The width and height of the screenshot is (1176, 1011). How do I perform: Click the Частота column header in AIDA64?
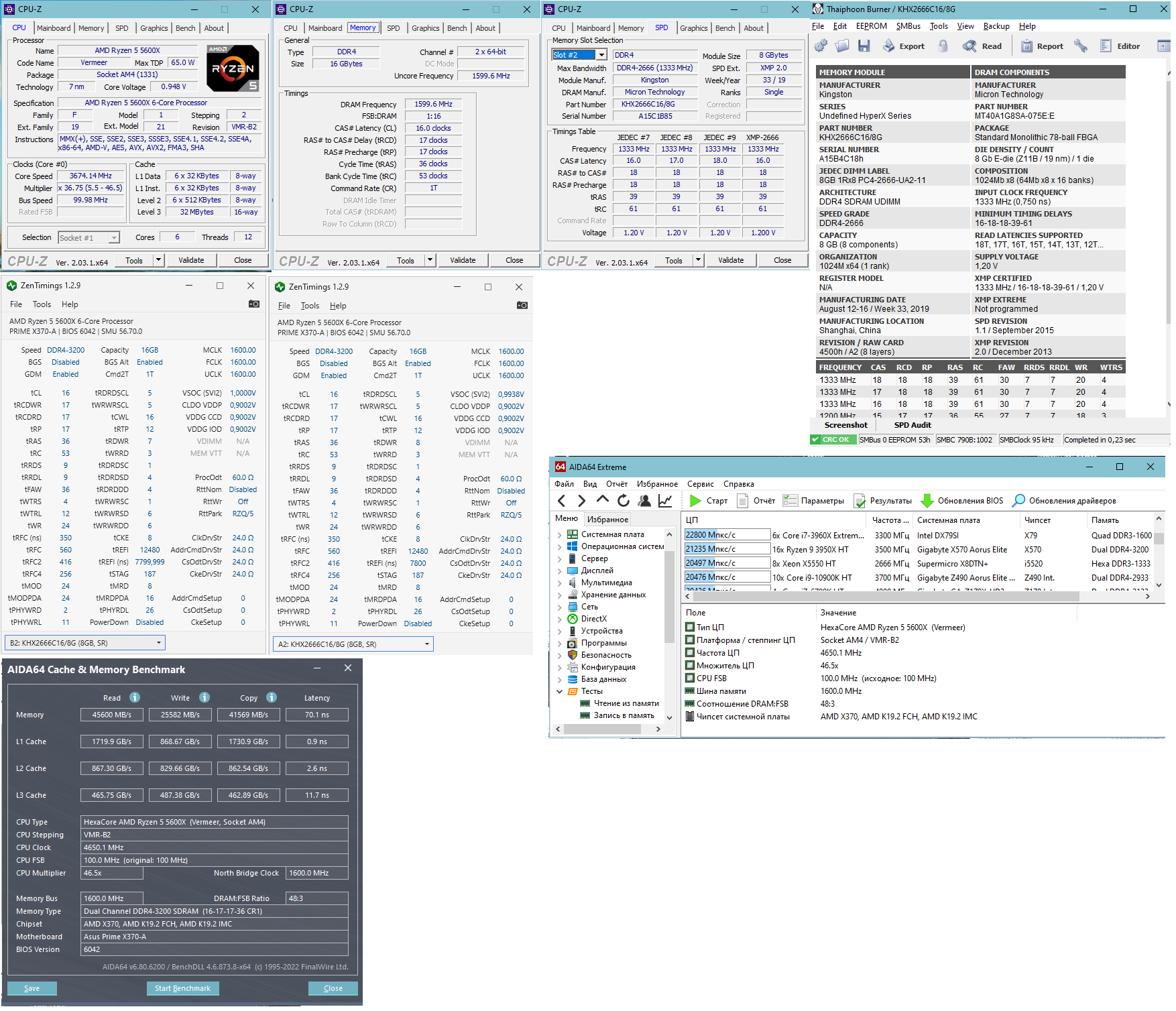(x=890, y=520)
